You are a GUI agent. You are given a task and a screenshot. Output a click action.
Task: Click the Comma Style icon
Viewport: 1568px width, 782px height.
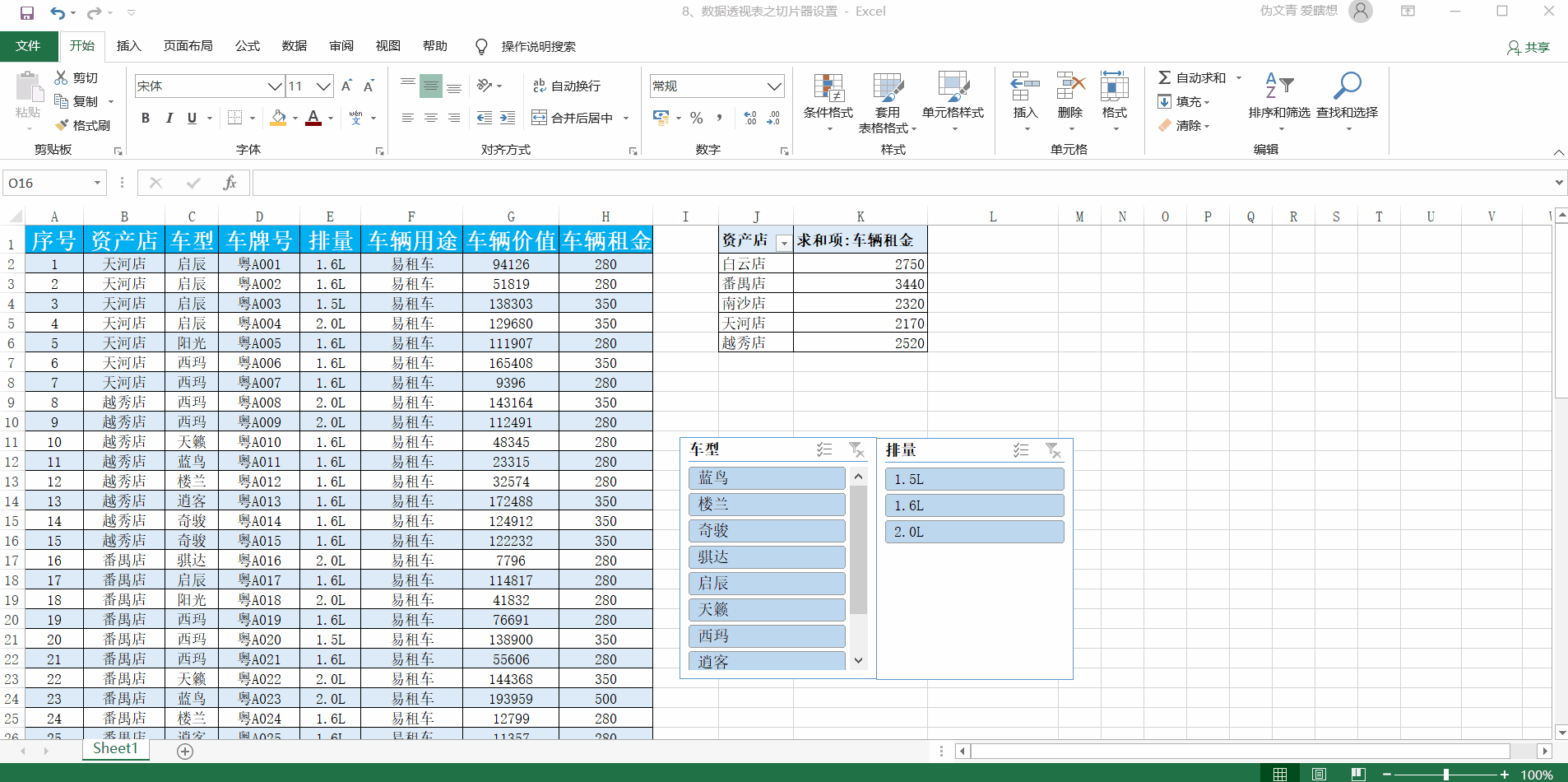click(719, 118)
